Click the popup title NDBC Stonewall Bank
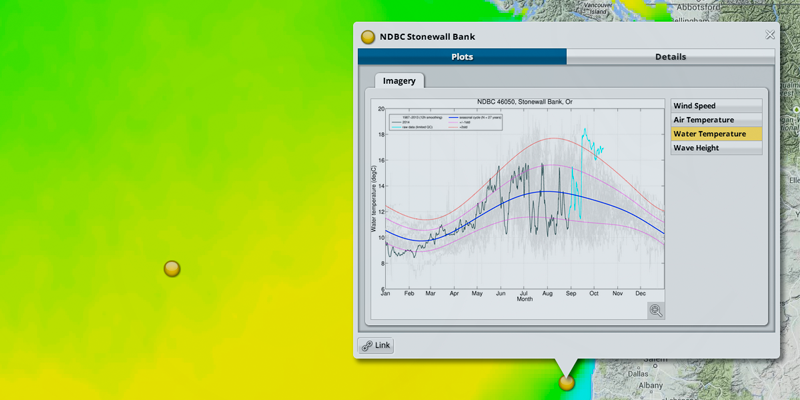The image size is (800, 400). pos(427,37)
